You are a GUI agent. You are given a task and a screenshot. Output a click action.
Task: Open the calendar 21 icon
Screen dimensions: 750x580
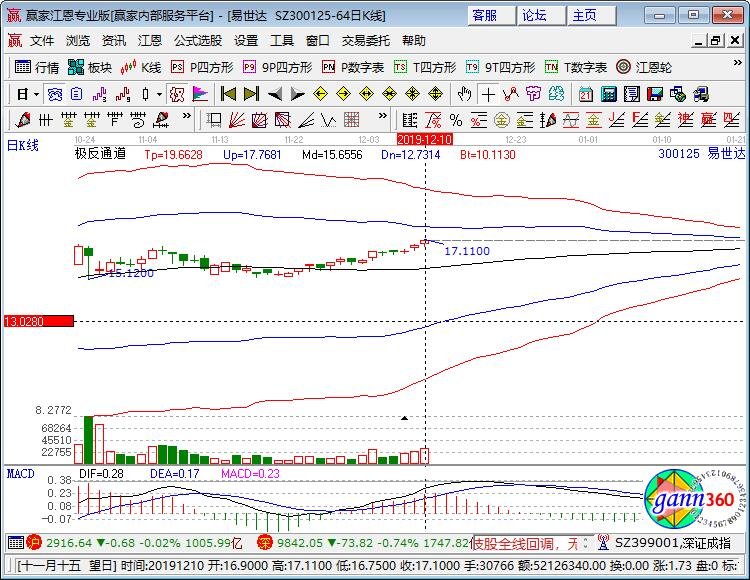click(585, 94)
